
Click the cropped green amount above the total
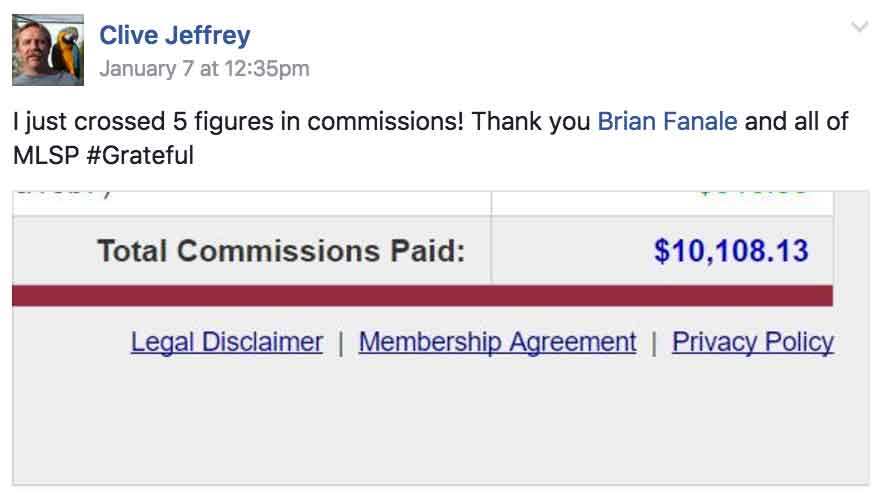click(x=752, y=193)
